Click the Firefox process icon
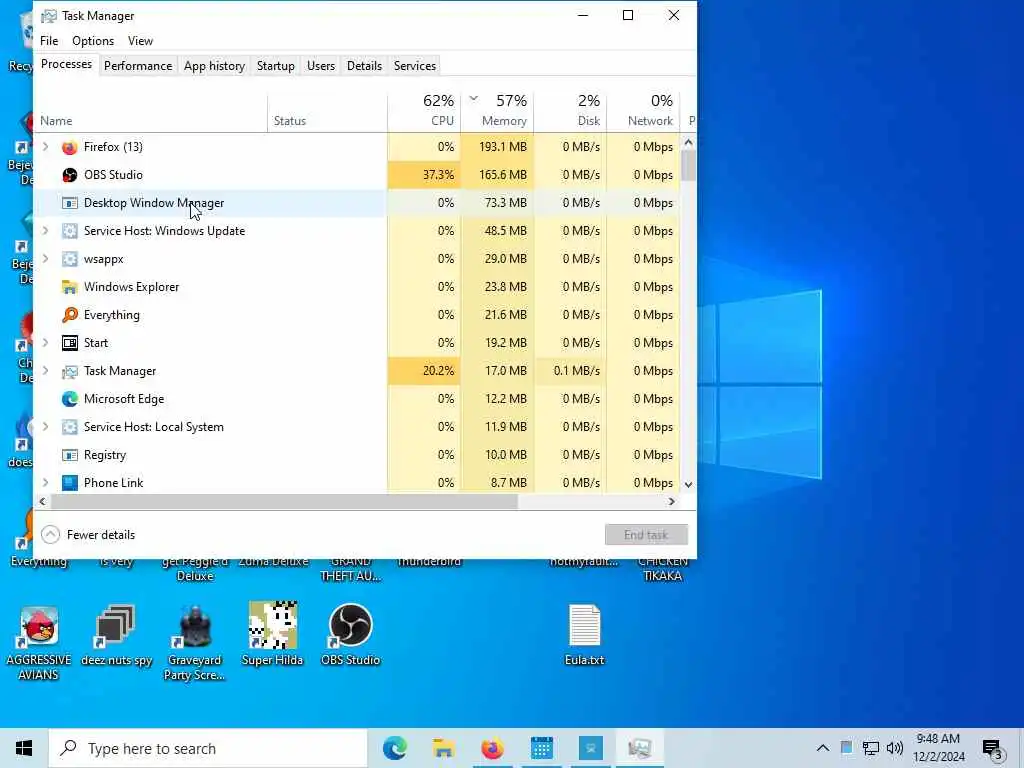 point(69,147)
